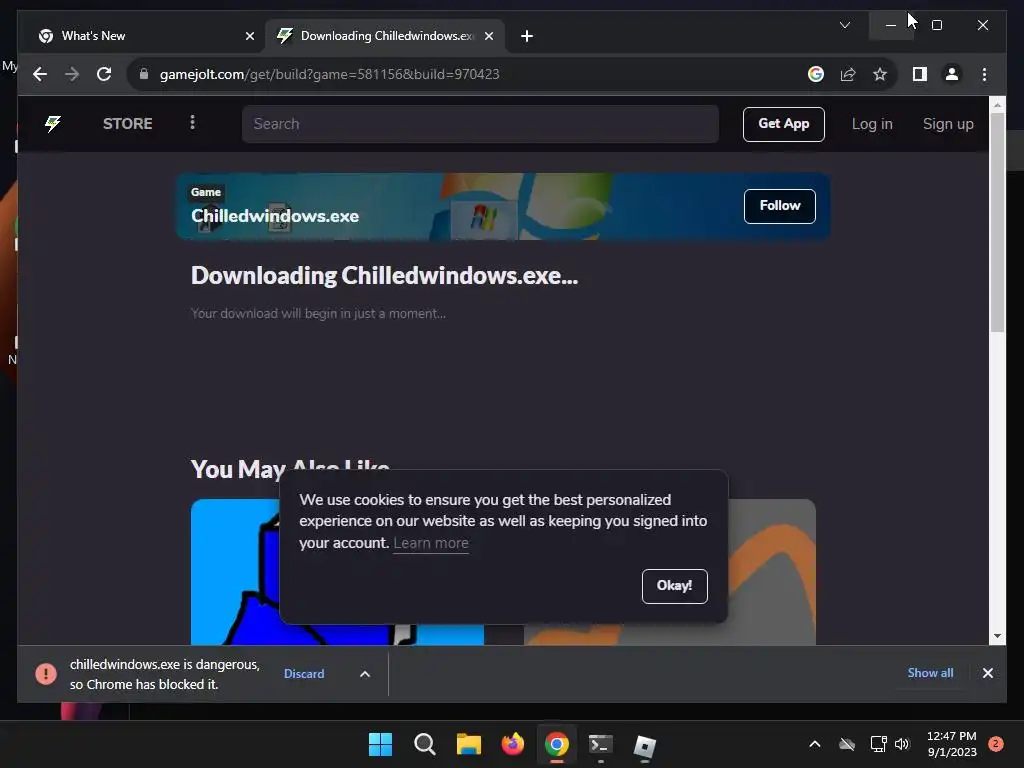
Task: Click the red download warning icon
Action: (46, 673)
